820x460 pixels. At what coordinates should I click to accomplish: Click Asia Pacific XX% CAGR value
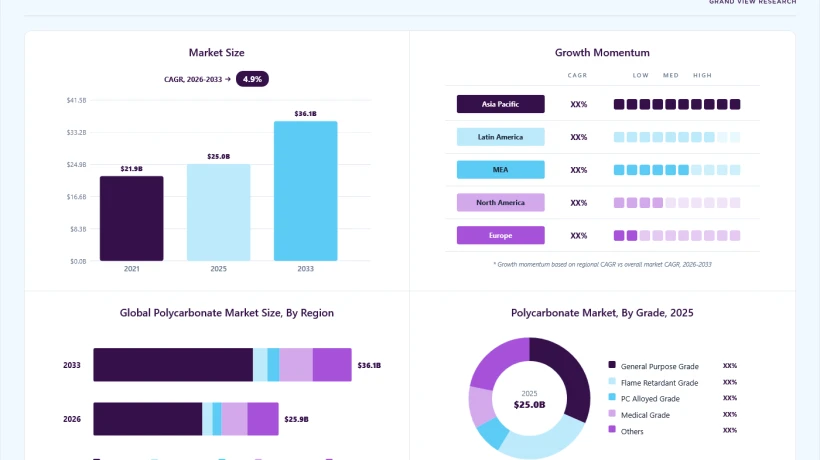tap(578, 105)
